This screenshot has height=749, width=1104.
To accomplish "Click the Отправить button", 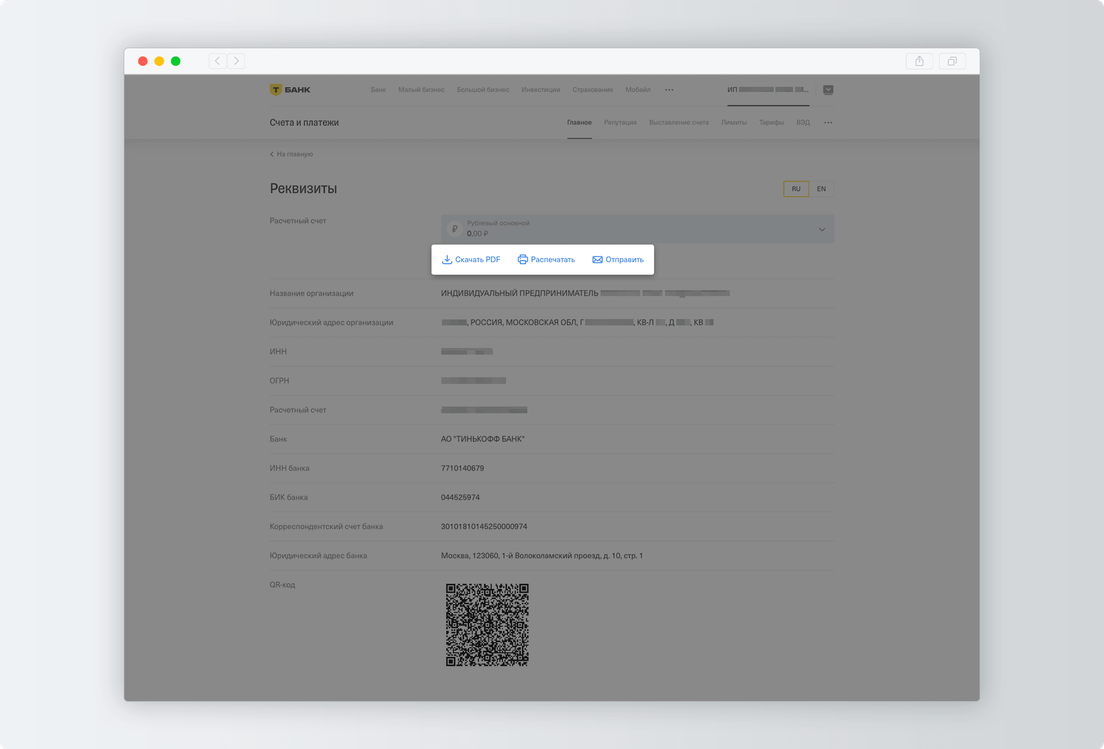I will tap(618, 260).
